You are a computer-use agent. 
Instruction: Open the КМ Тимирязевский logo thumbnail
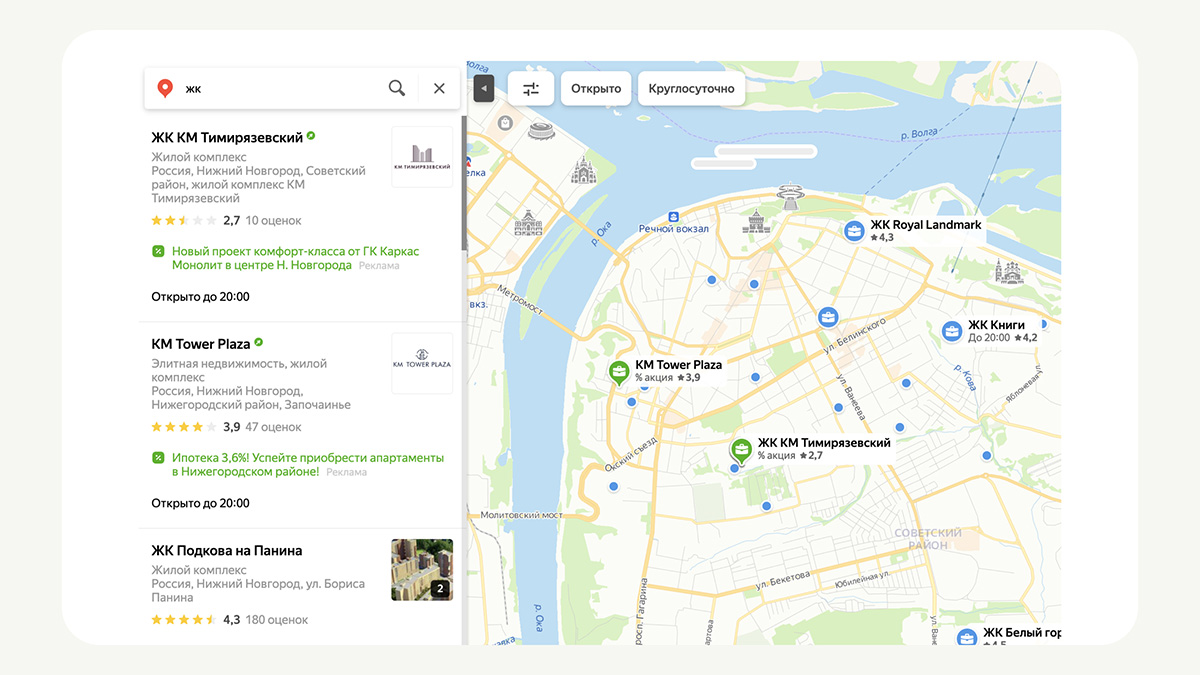pos(422,157)
